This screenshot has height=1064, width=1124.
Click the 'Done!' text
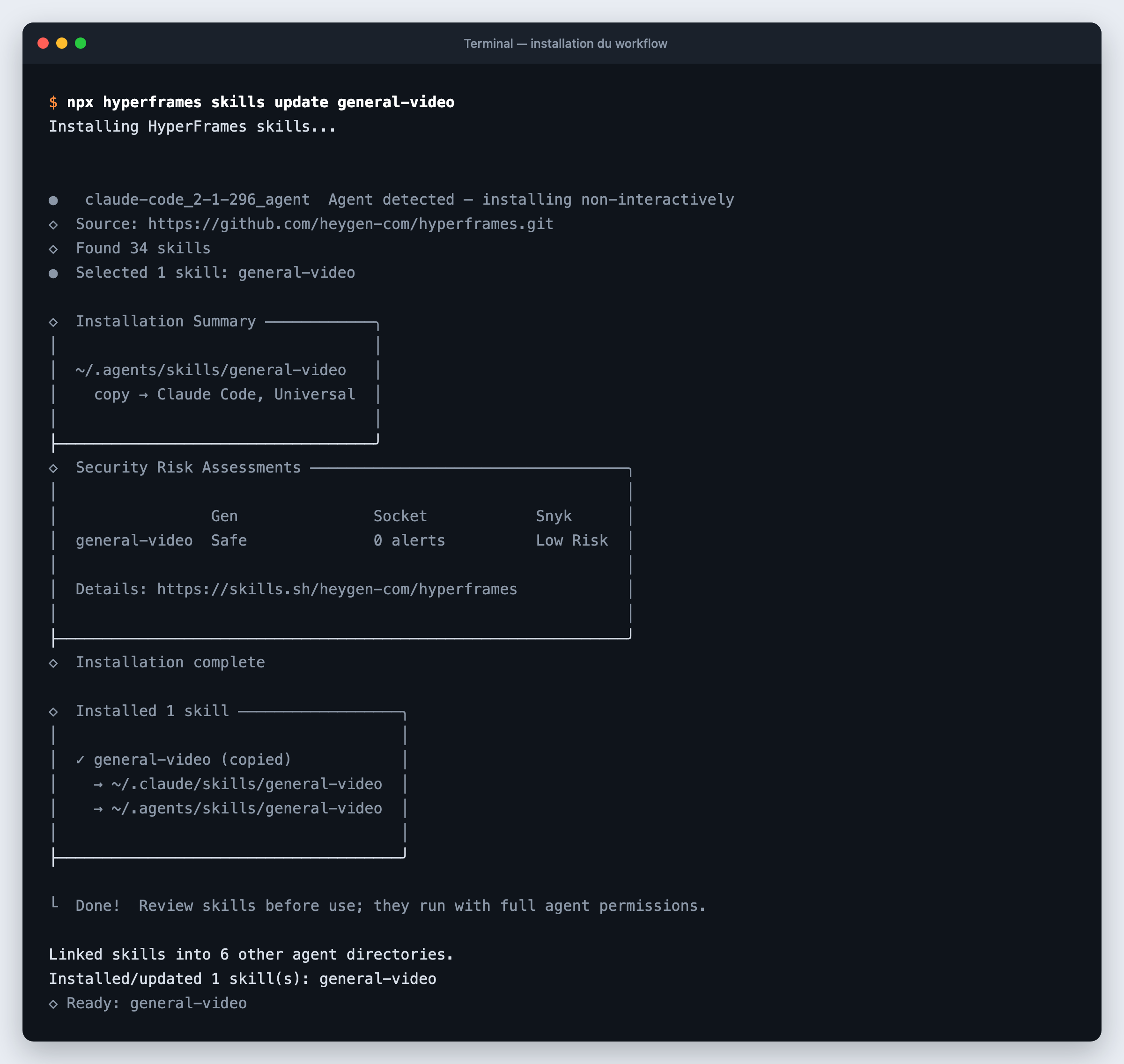pos(97,906)
